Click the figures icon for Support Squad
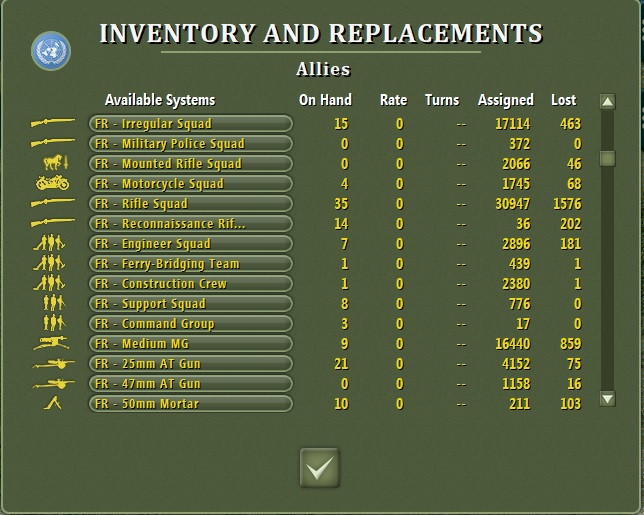Image resolution: width=644 pixels, height=515 pixels. (x=54, y=303)
